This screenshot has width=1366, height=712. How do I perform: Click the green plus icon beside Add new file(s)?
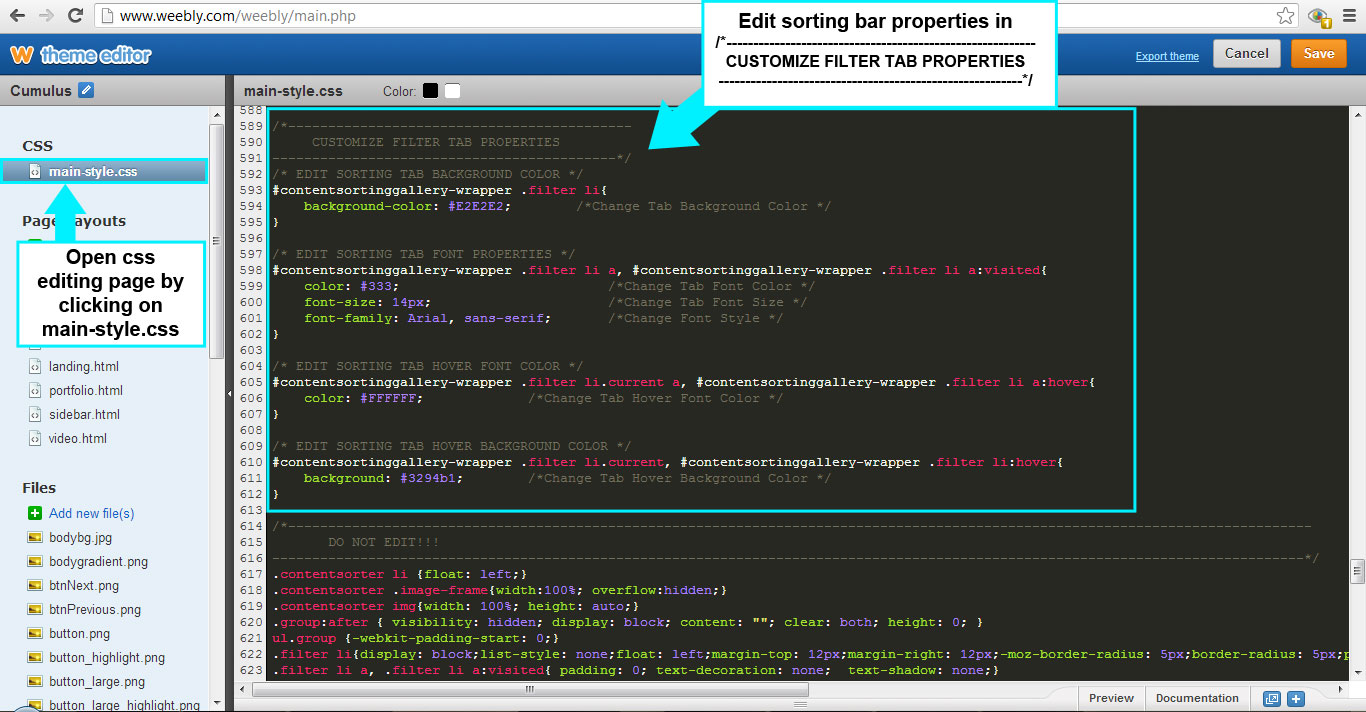pyautogui.click(x=35, y=513)
